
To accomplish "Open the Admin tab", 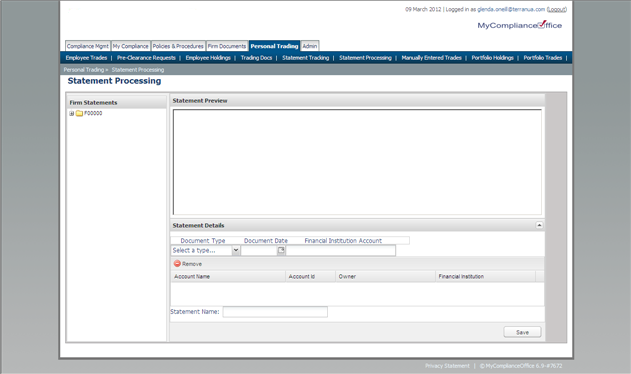I will (x=310, y=46).
